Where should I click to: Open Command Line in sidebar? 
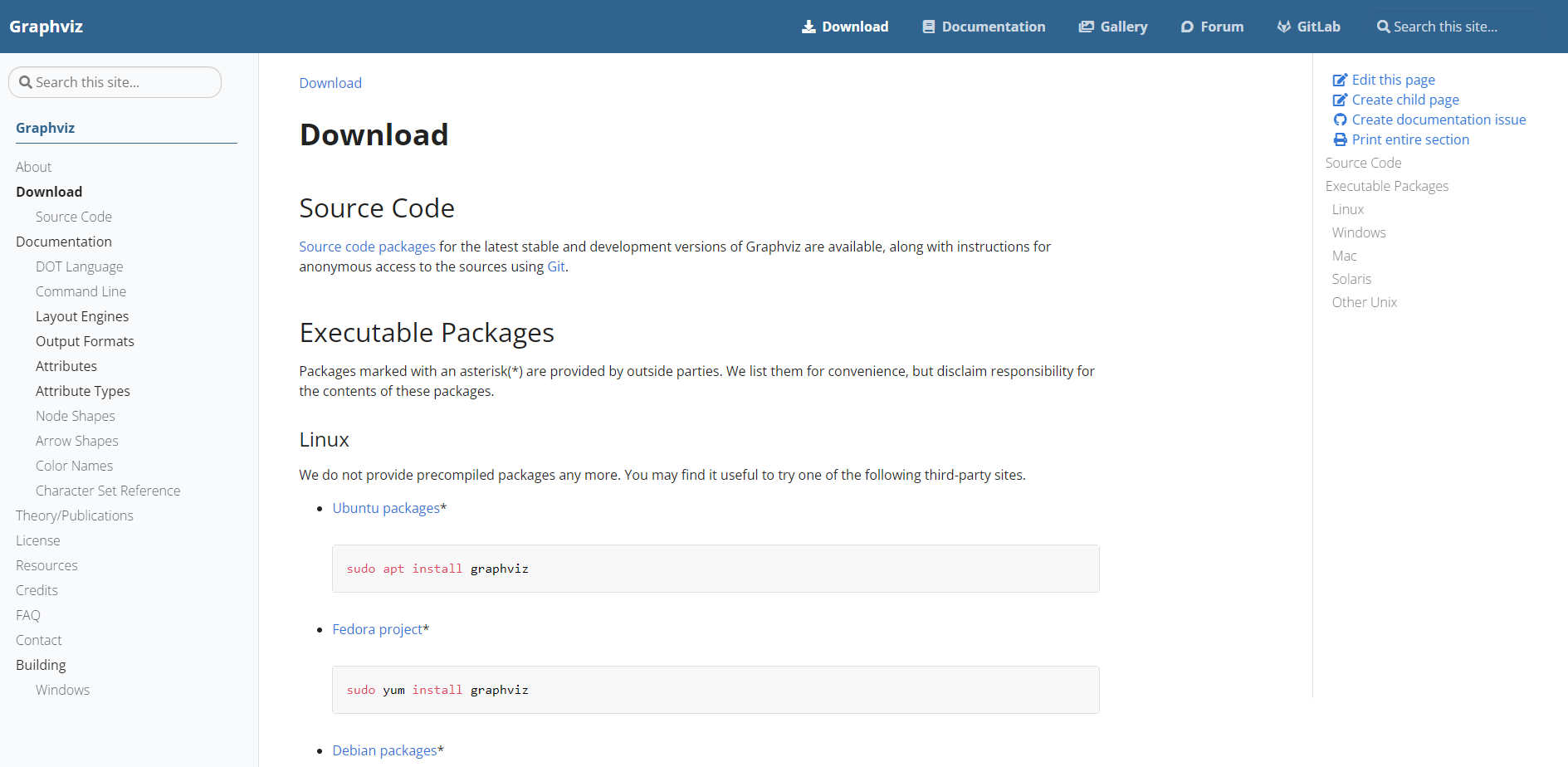[81, 291]
